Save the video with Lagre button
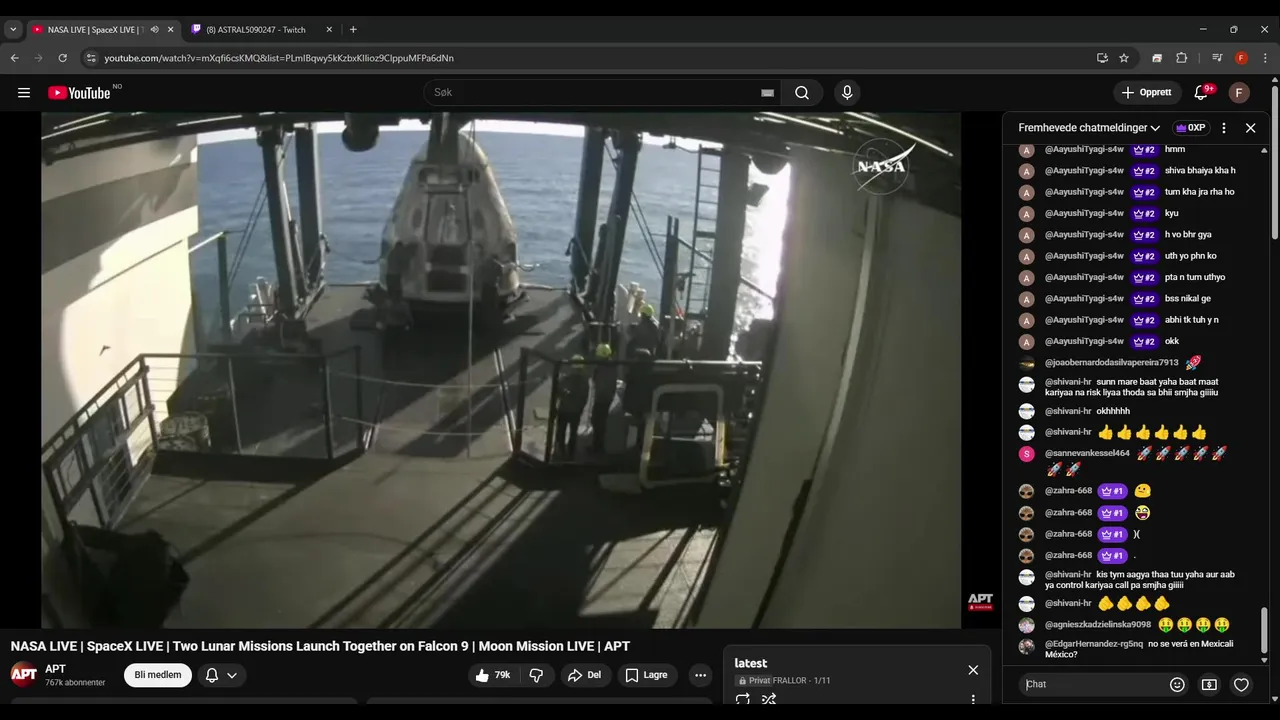 click(647, 675)
